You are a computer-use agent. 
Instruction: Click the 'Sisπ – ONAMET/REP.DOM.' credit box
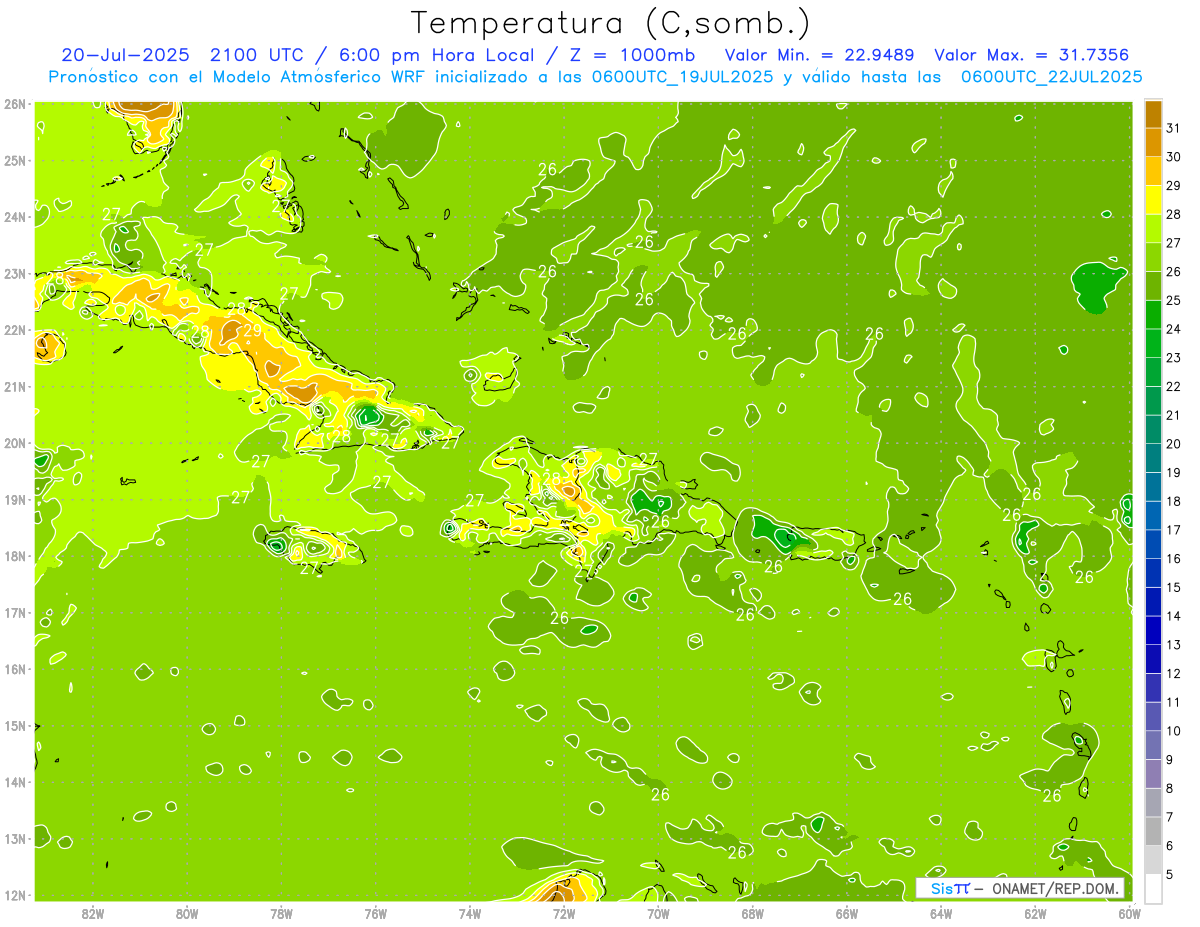click(1020, 888)
